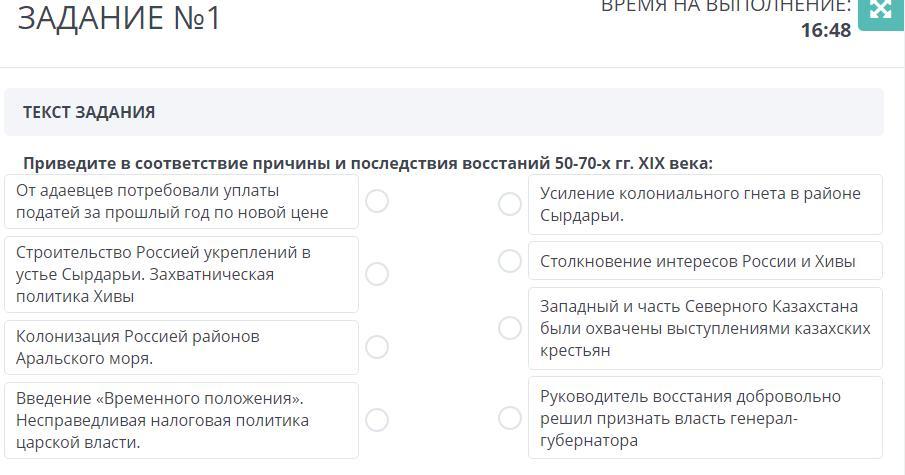Click the 'Колонизация Россией районов Аральского моря' card
This screenshot has width=905, height=475.
coord(181,347)
